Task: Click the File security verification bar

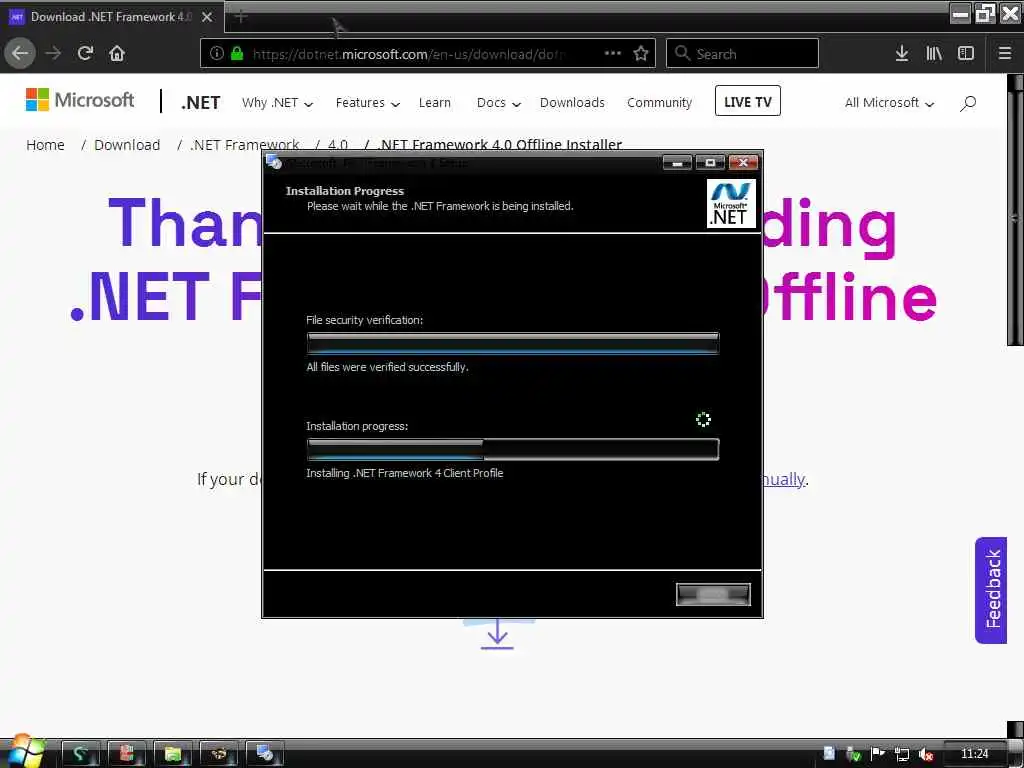Action: pyautogui.click(x=513, y=343)
